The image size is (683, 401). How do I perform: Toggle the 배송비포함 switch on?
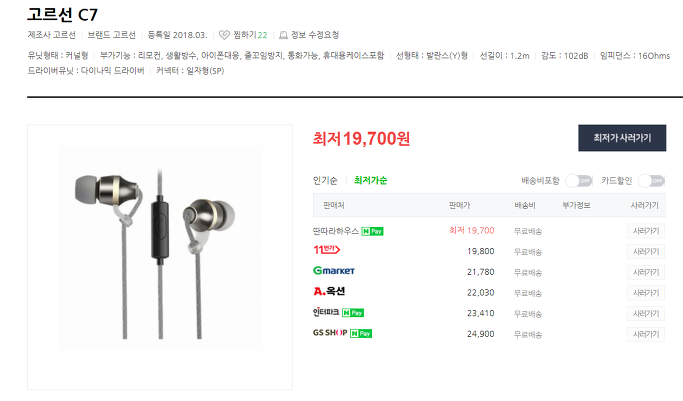click(x=579, y=181)
